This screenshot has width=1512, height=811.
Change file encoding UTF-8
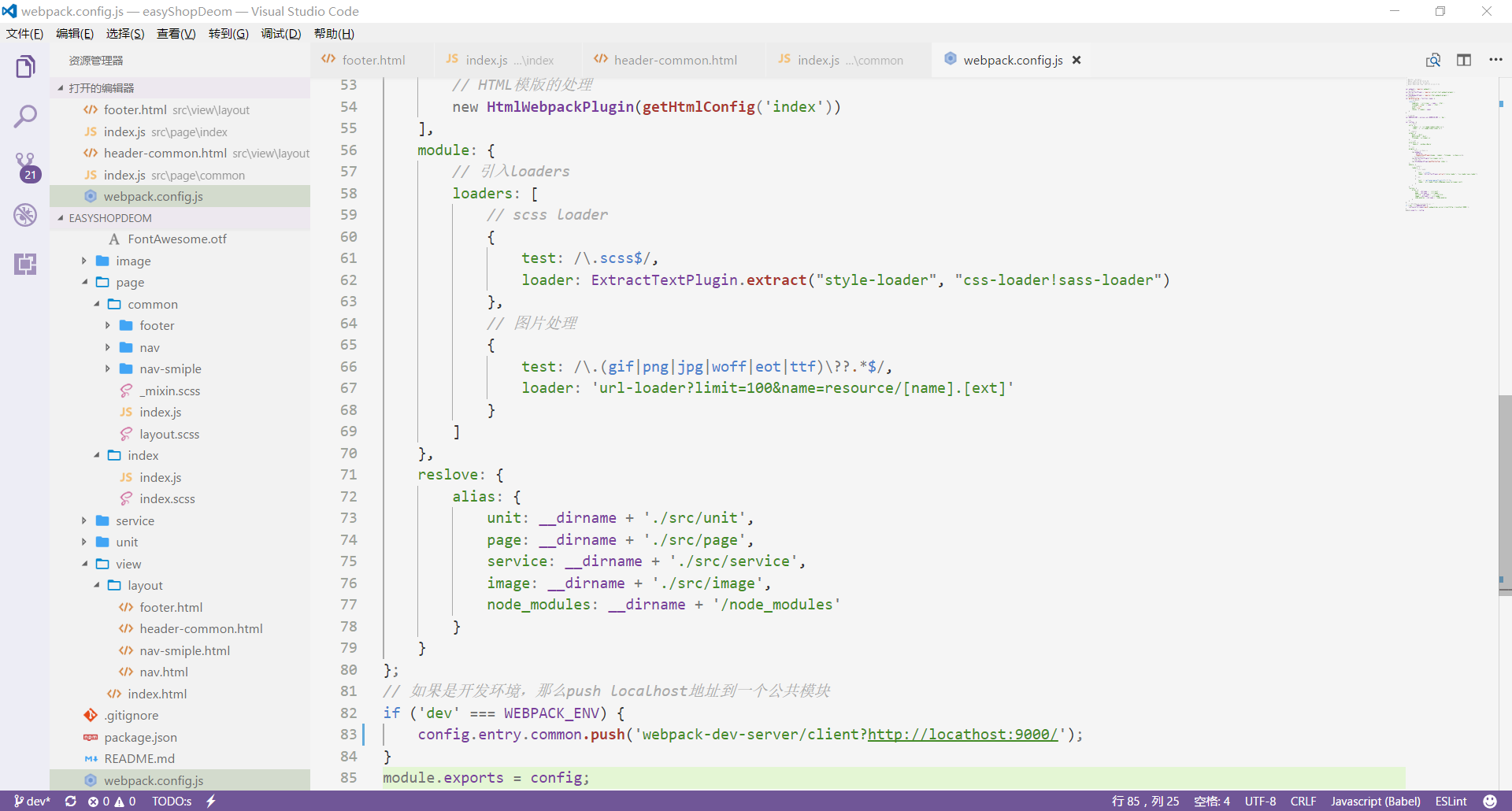click(x=1260, y=801)
